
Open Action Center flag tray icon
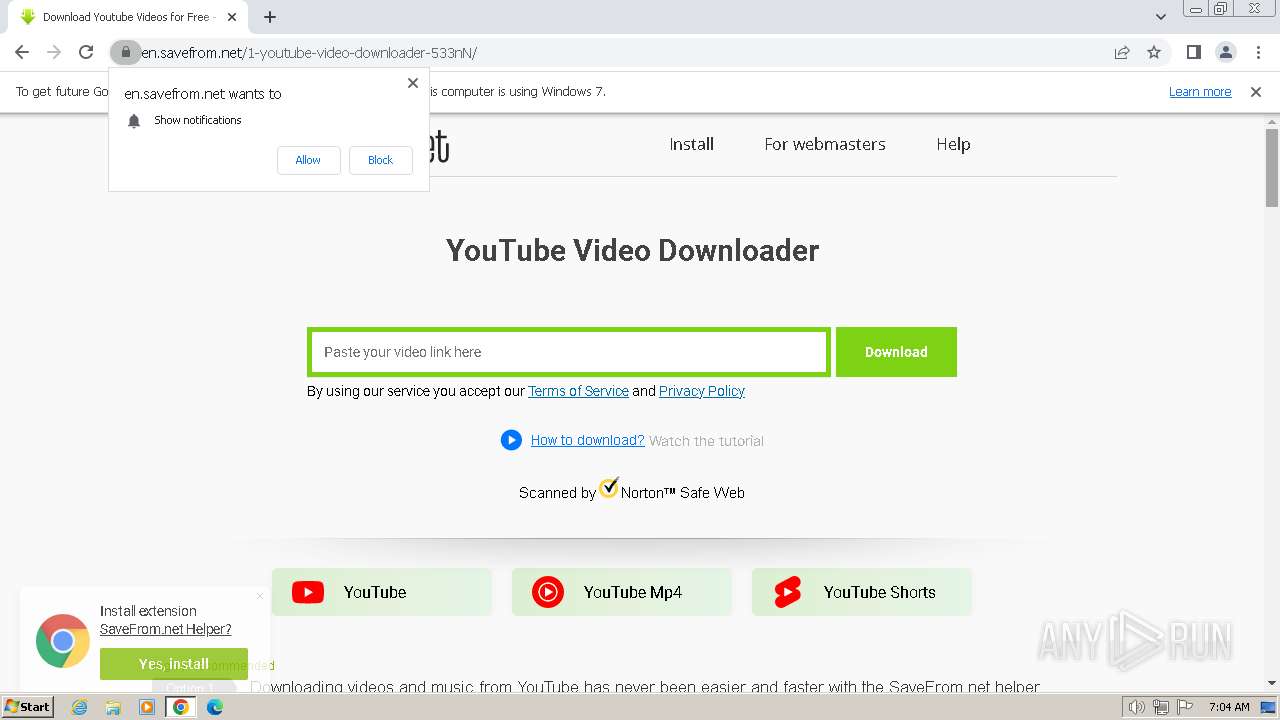(x=1183, y=707)
